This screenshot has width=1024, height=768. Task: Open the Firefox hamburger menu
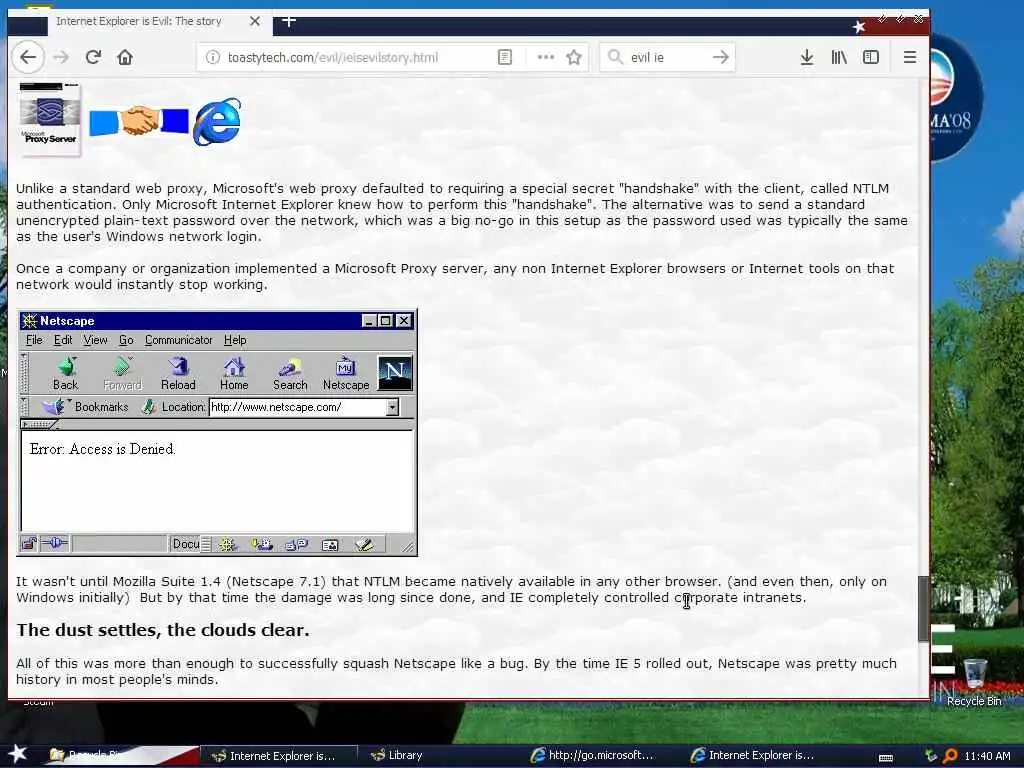910,57
